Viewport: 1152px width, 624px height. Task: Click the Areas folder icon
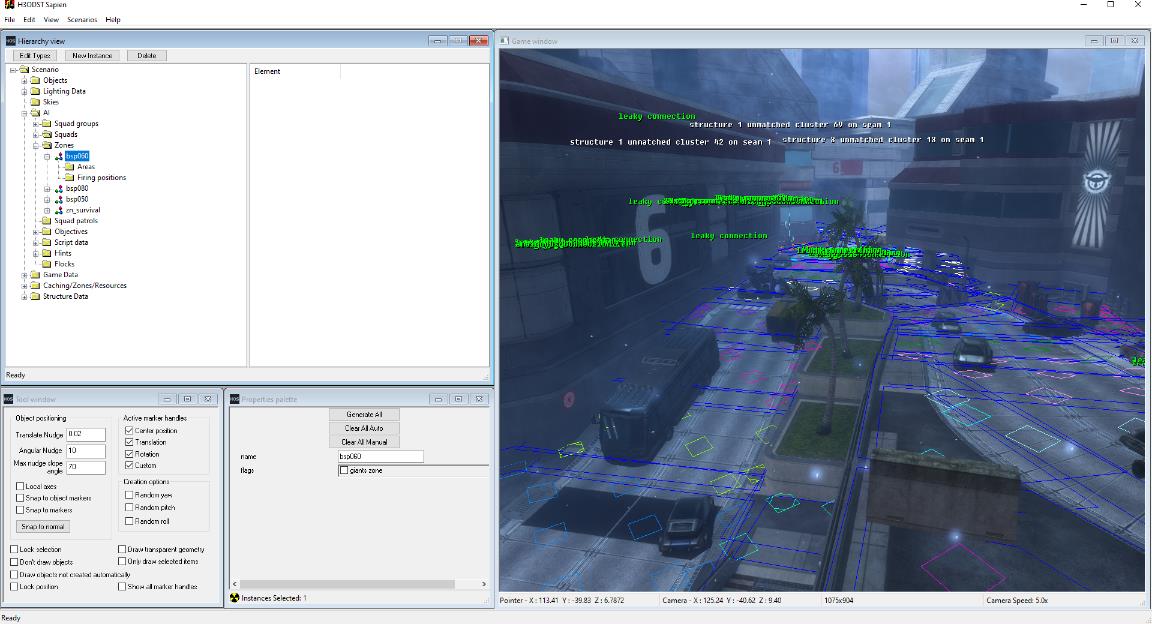tap(69, 167)
